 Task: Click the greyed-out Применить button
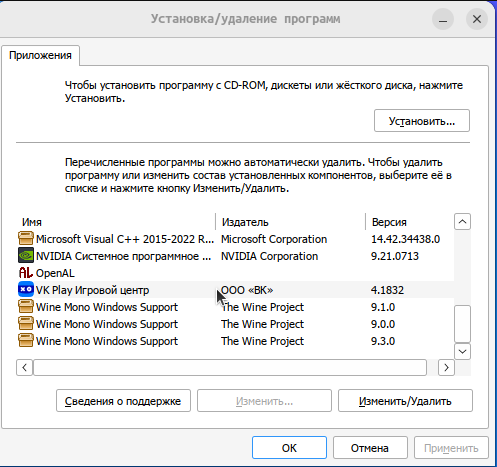pyautogui.click(x=451, y=448)
